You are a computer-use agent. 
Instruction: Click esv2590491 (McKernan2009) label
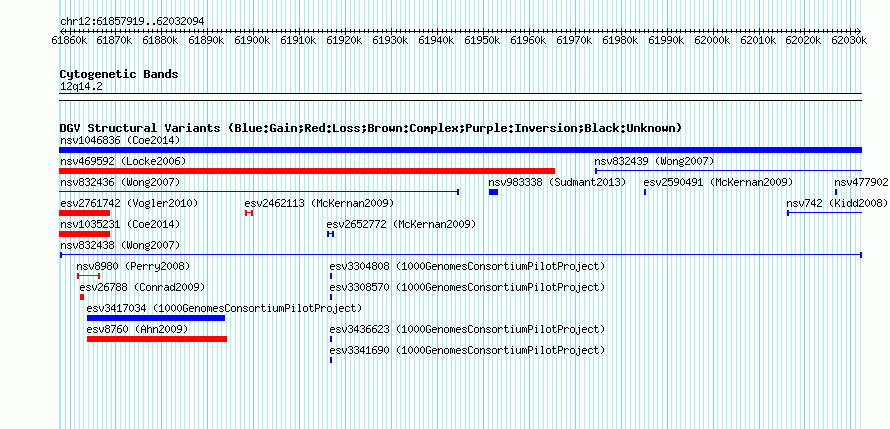(718, 182)
